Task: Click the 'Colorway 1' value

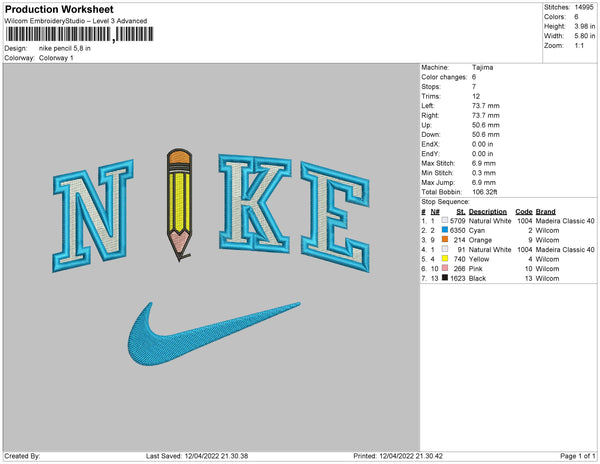Action: pos(56,58)
